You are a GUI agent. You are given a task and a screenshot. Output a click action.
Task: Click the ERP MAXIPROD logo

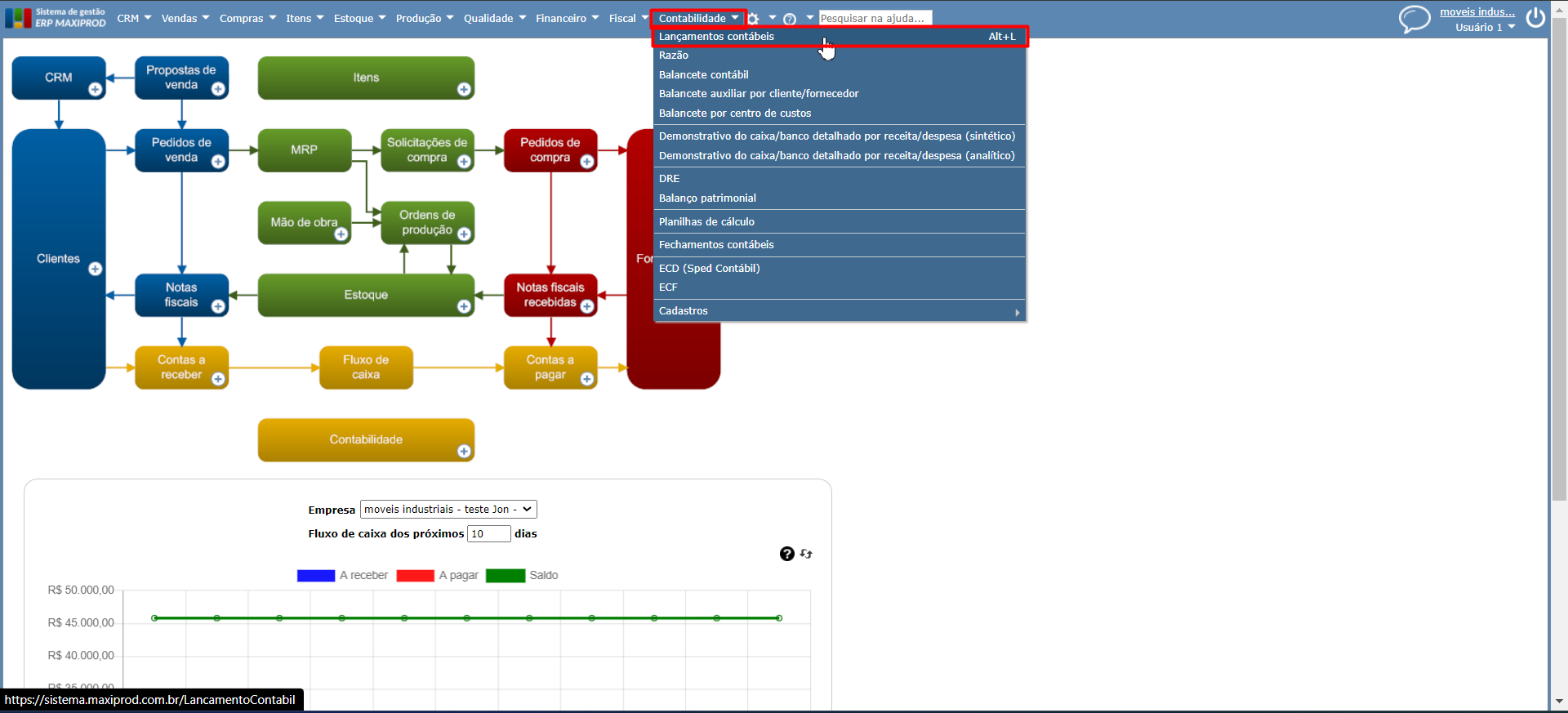point(56,18)
